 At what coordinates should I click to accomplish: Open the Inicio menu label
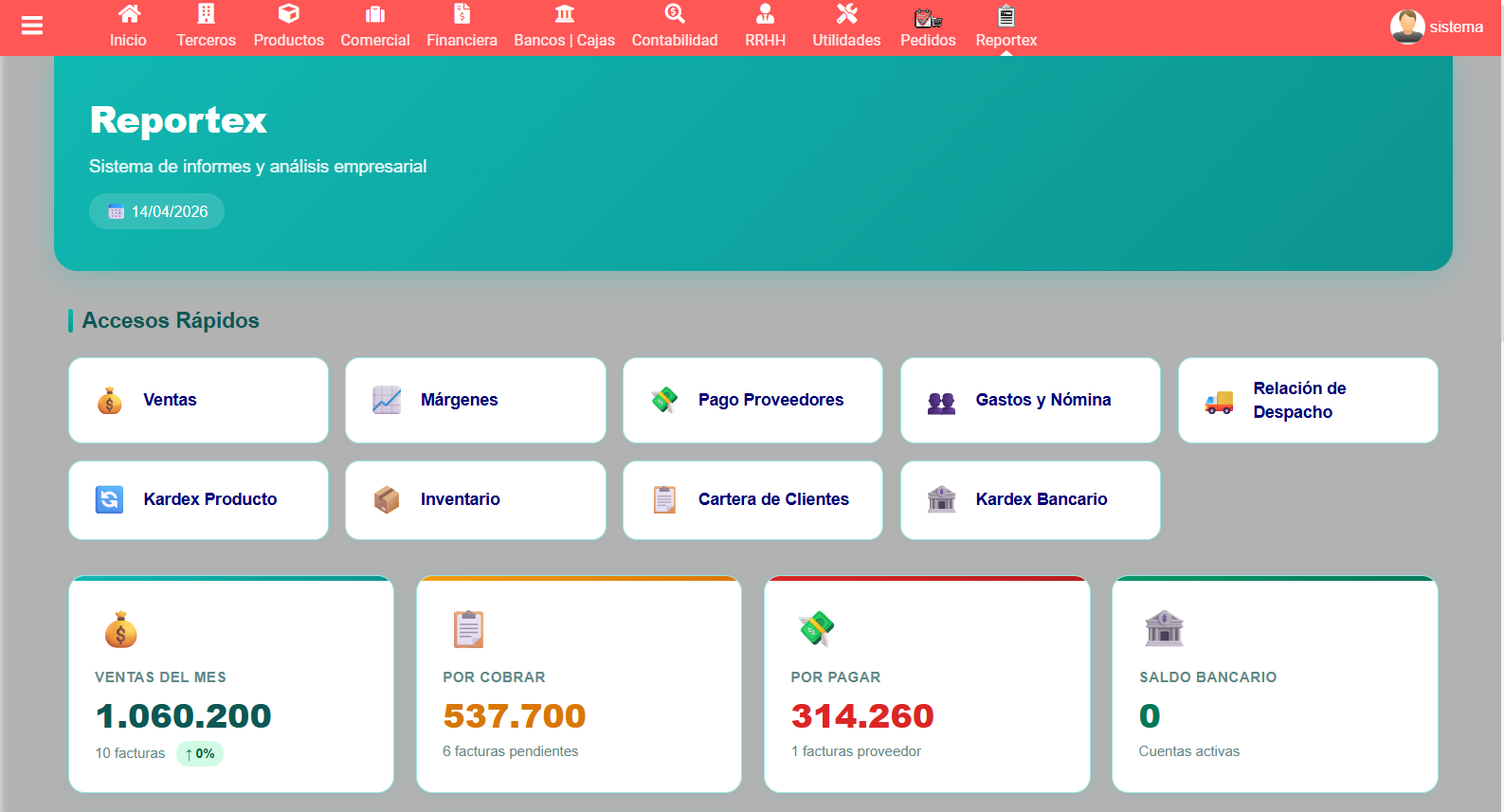(x=128, y=41)
